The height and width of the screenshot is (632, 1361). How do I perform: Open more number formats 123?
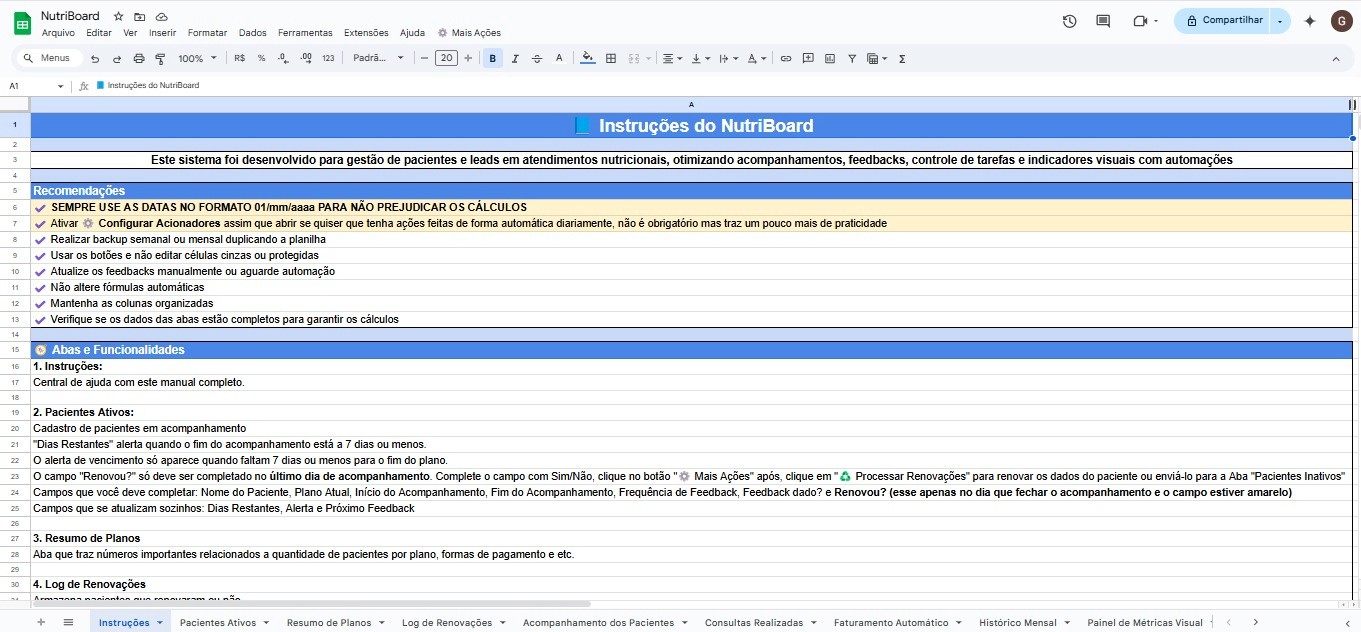click(x=328, y=59)
